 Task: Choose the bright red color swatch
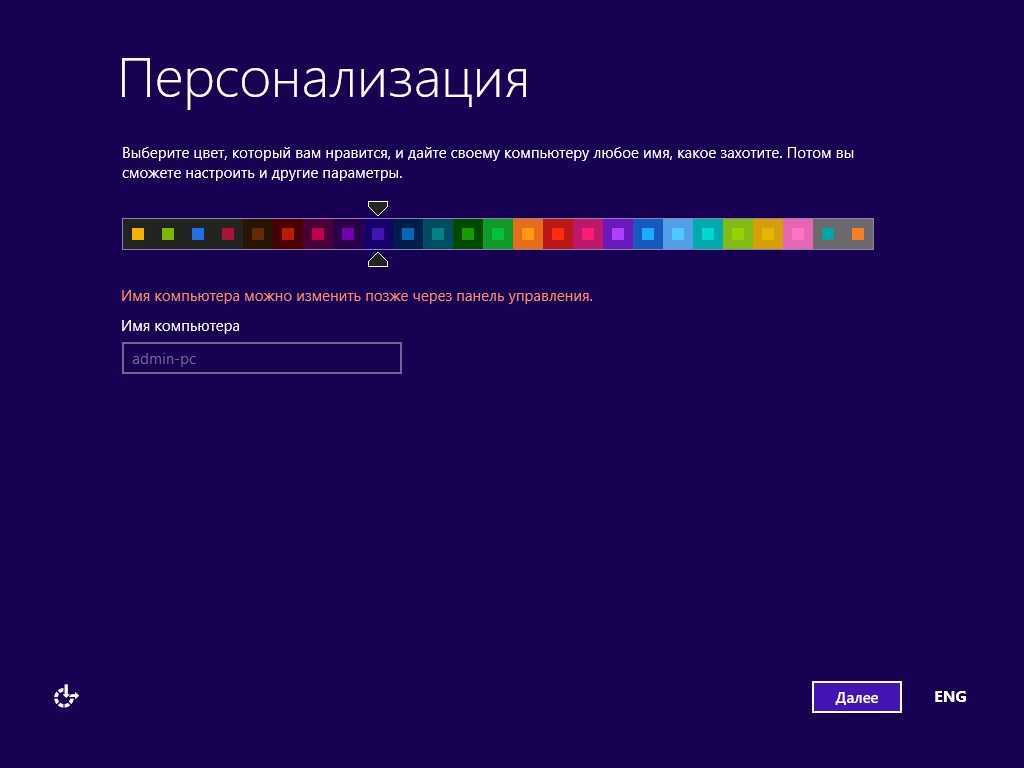click(x=558, y=234)
